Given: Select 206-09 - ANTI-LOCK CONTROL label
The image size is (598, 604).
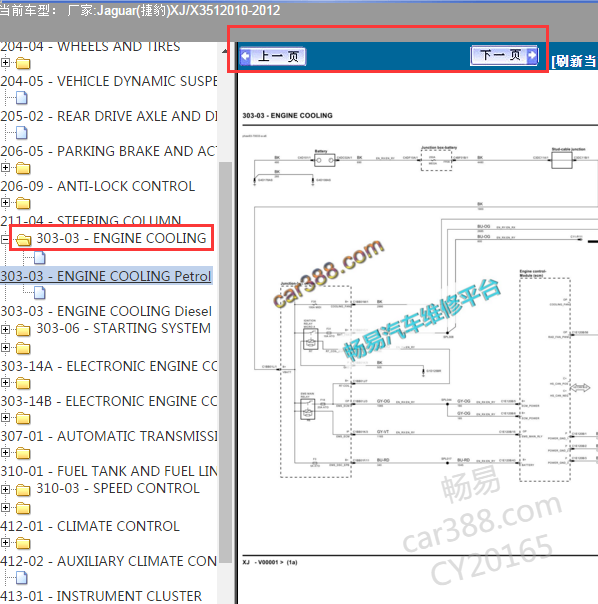Looking at the screenshot, I should pyautogui.click(x=97, y=186).
